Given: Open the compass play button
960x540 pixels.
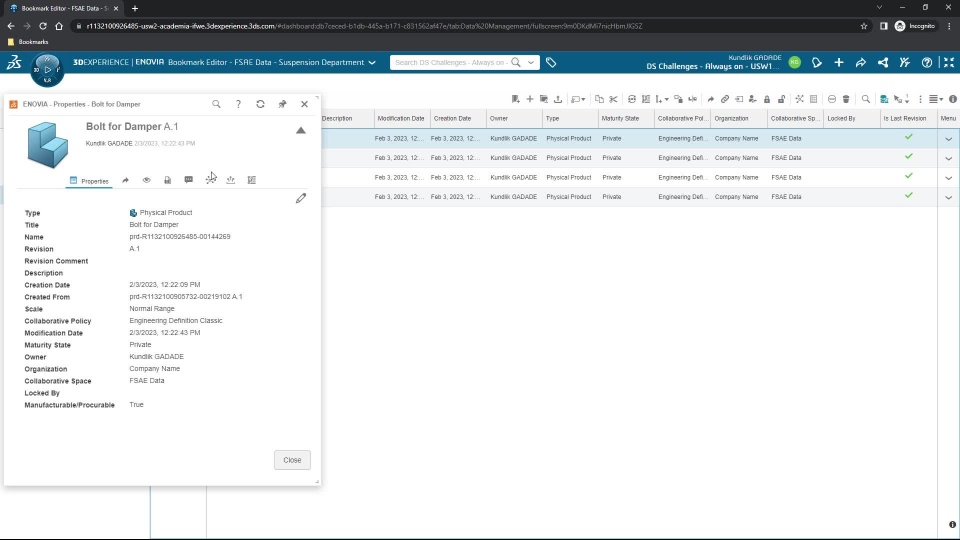Looking at the screenshot, I should click(48, 69).
